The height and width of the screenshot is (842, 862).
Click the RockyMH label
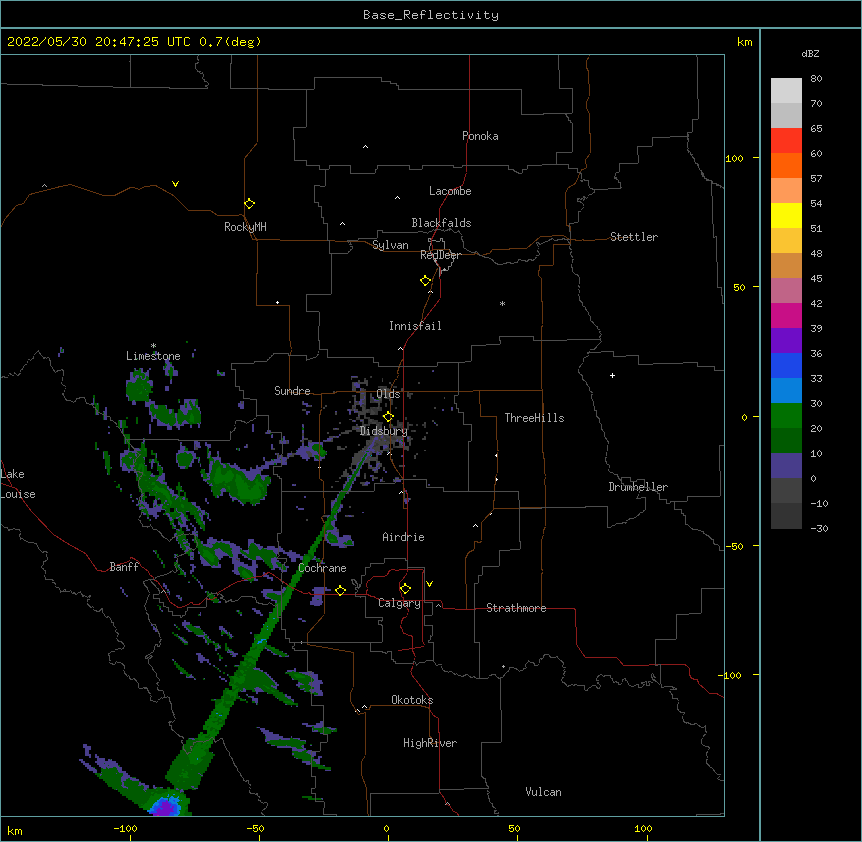[x=245, y=226]
